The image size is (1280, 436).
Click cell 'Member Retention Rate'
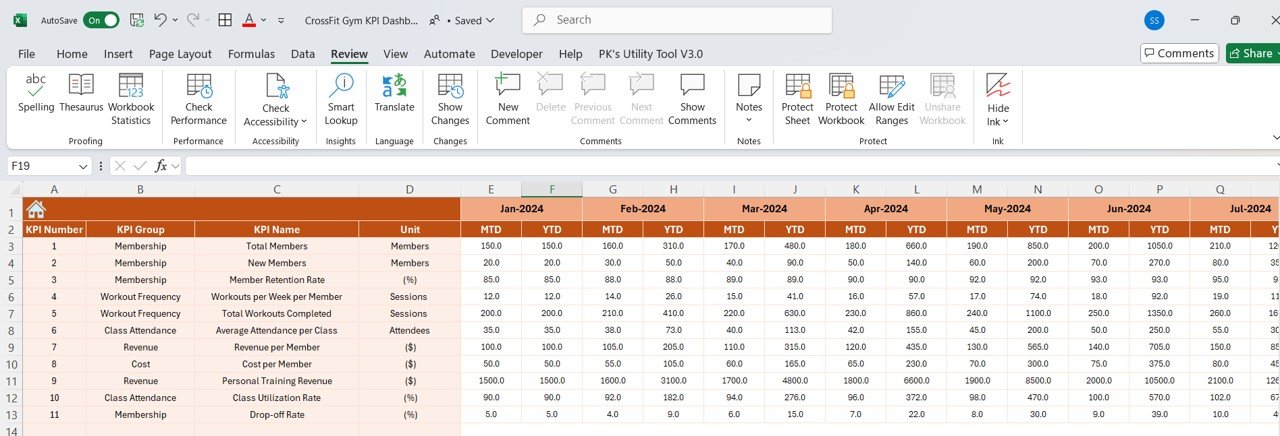(277, 280)
